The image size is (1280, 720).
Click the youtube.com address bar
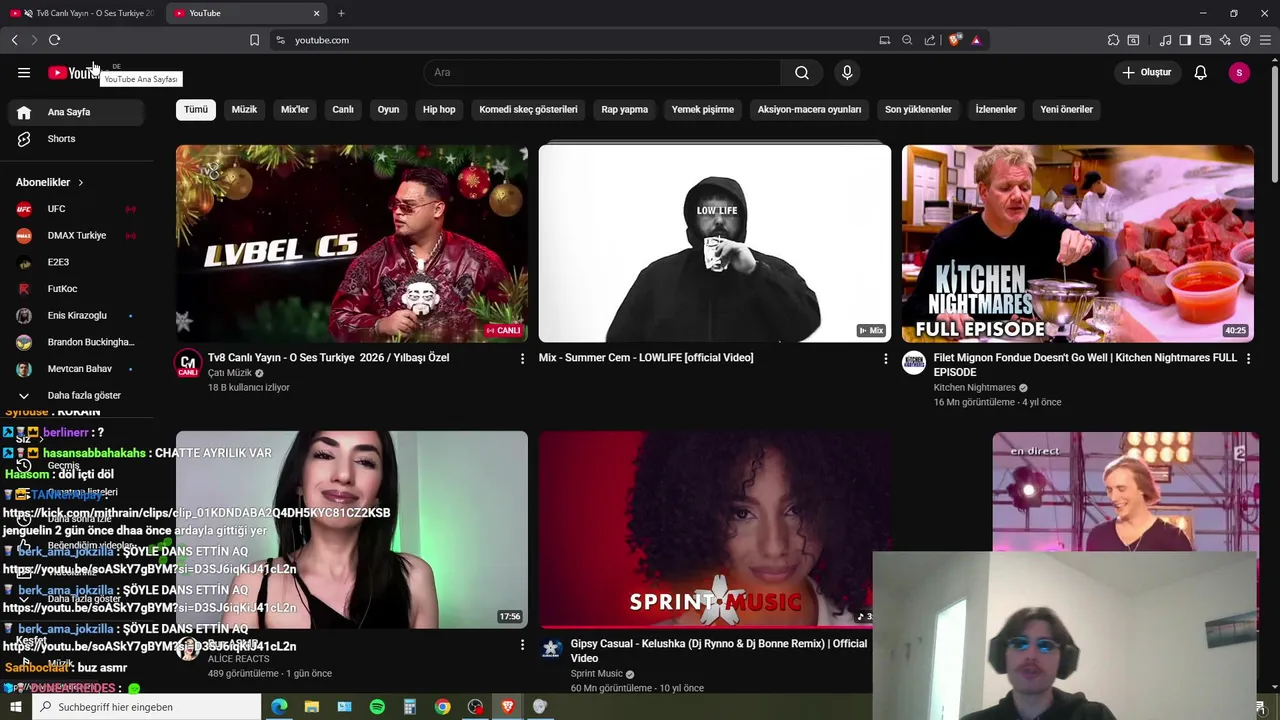575,40
